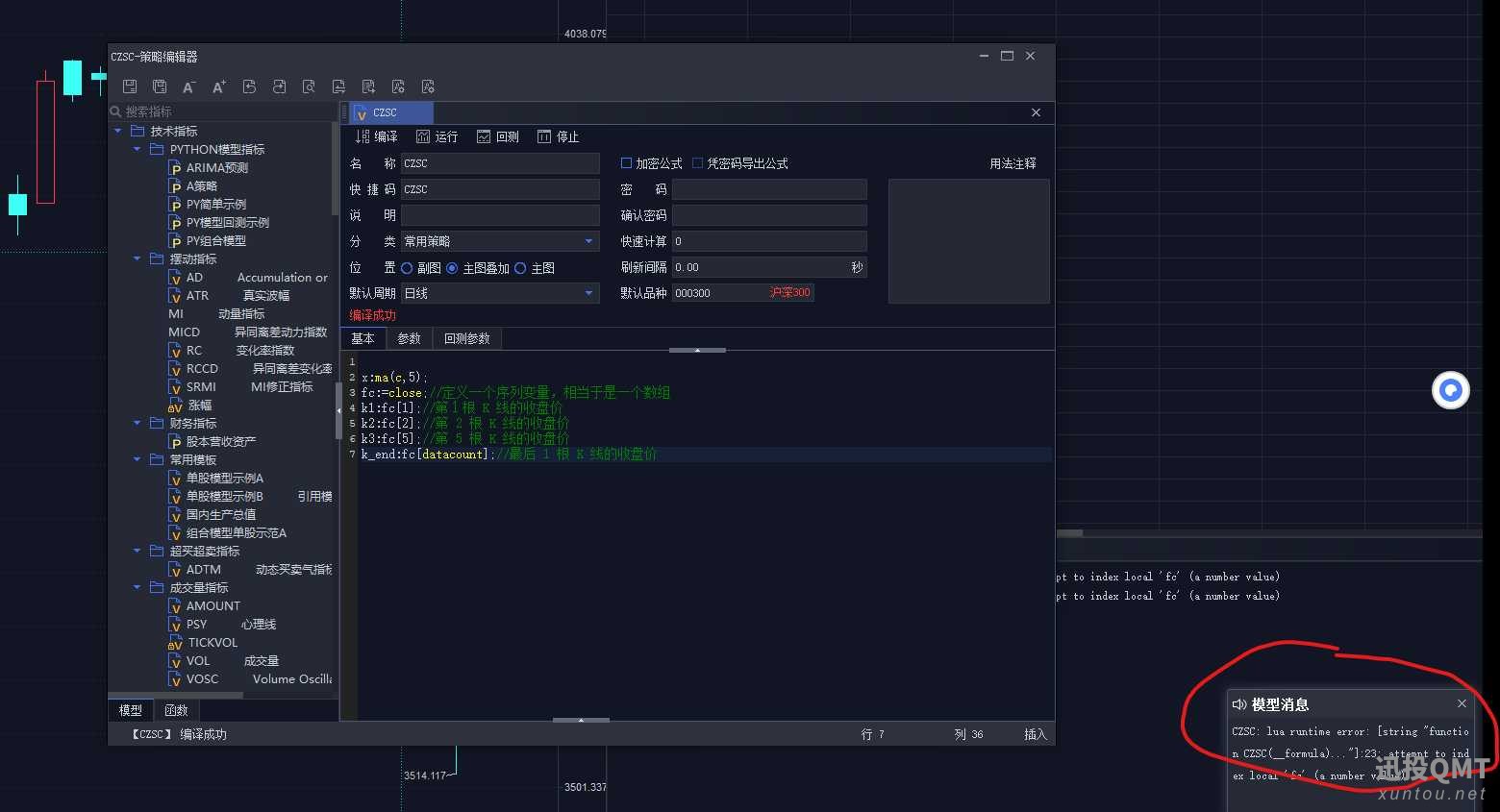This screenshot has height=812, width=1500.
Task: Switch to the 回测参数 tab
Action: pyautogui.click(x=467, y=338)
